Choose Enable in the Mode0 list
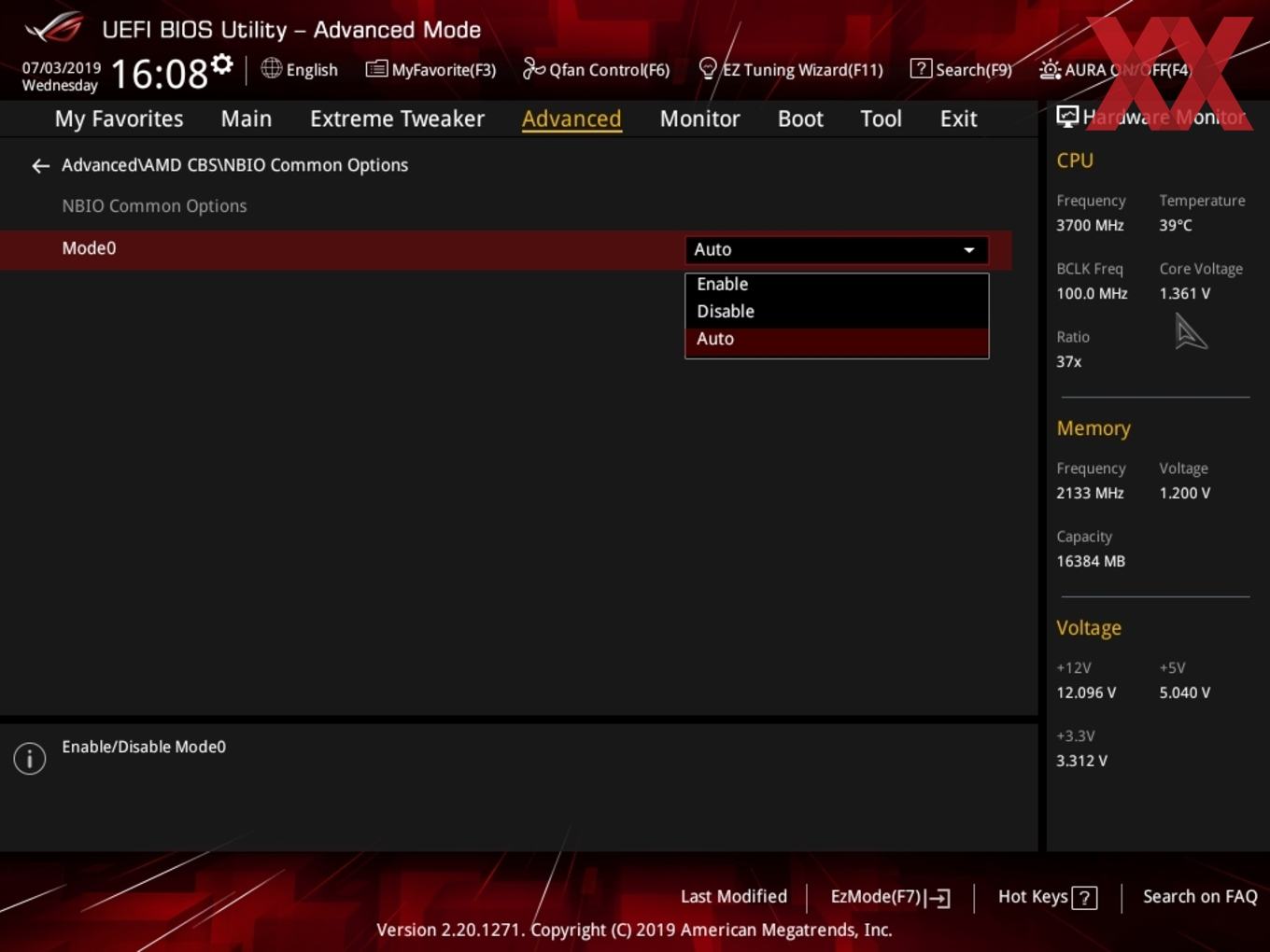The height and width of the screenshot is (952, 1270). (837, 284)
